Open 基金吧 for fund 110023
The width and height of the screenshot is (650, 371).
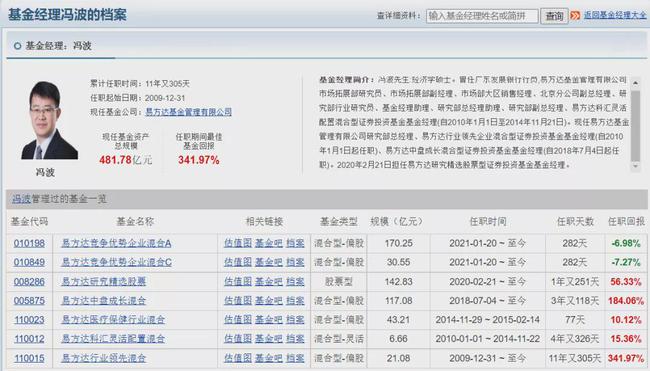(x=269, y=320)
